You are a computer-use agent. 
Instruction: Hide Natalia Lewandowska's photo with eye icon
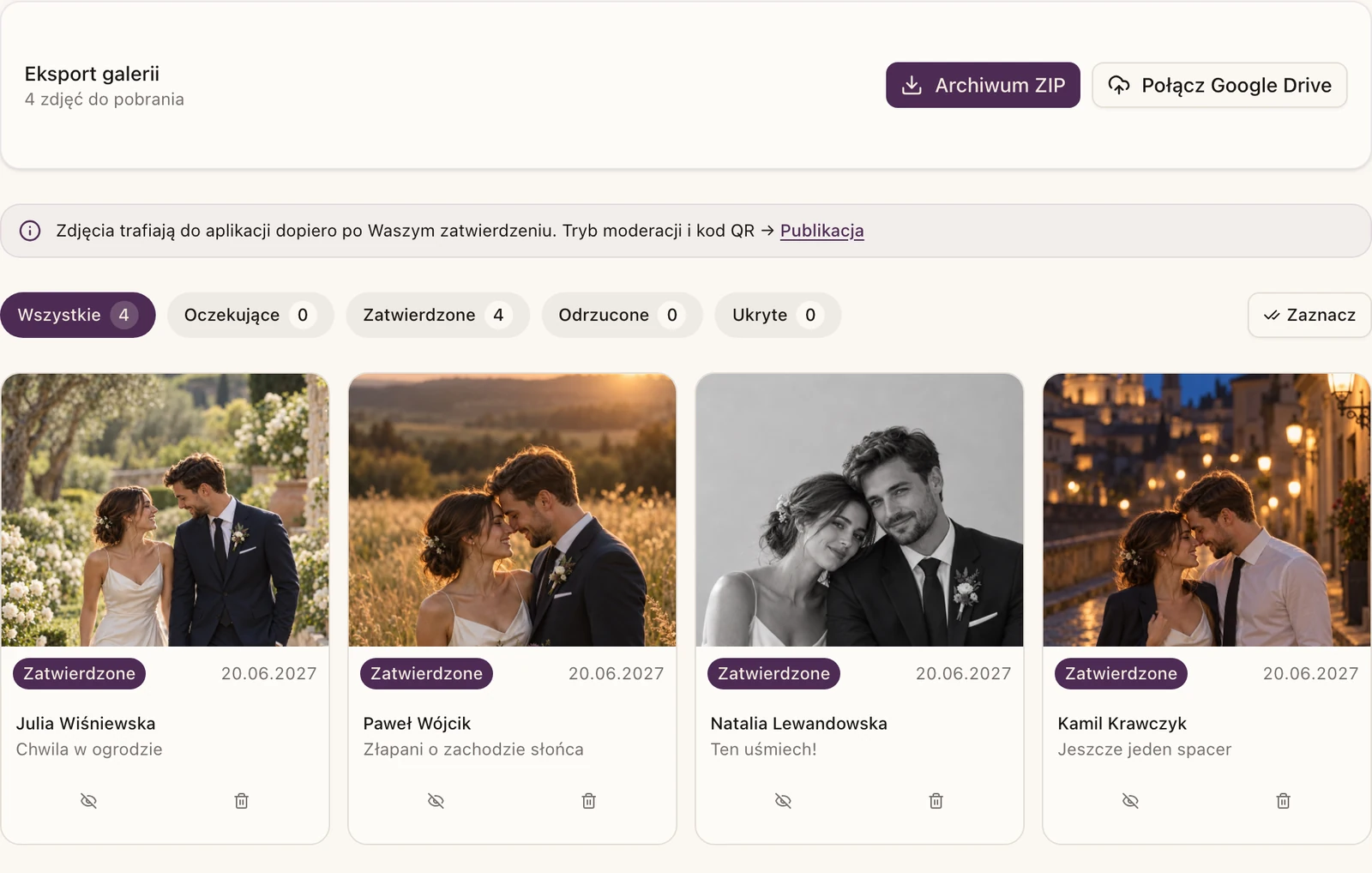tap(783, 801)
